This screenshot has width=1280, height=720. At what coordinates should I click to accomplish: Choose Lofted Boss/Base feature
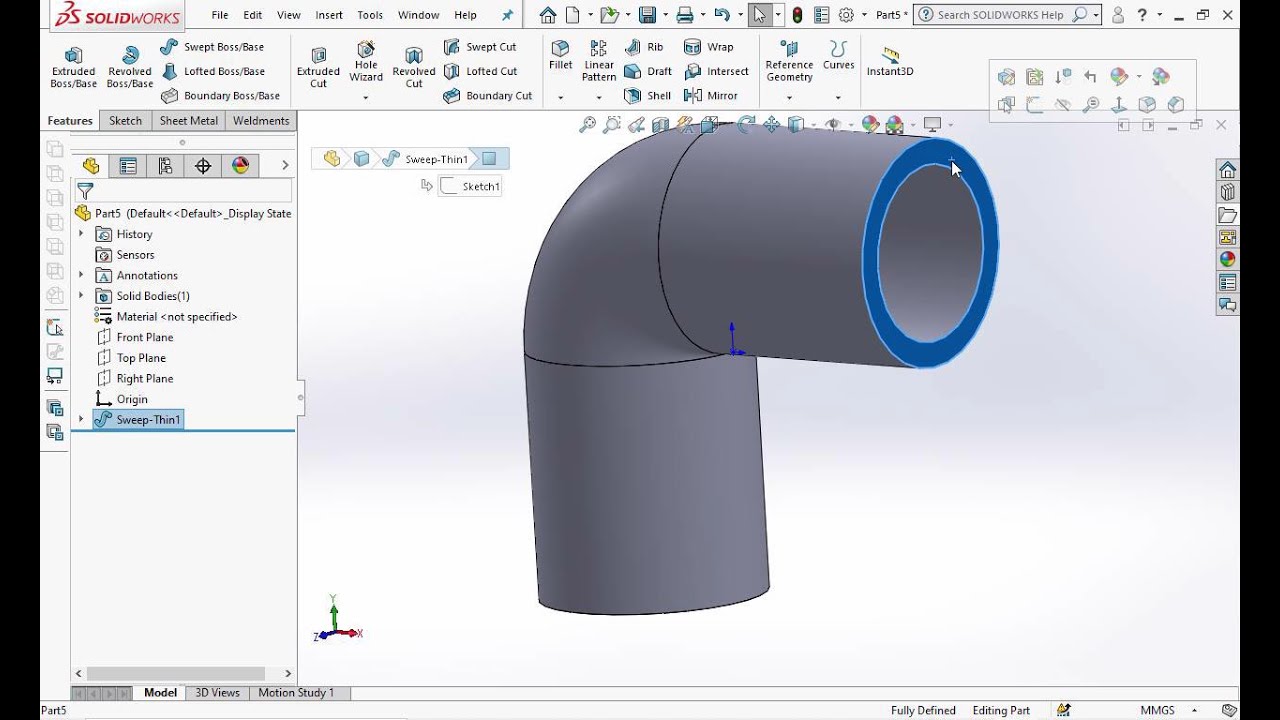[x=212, y=71]
